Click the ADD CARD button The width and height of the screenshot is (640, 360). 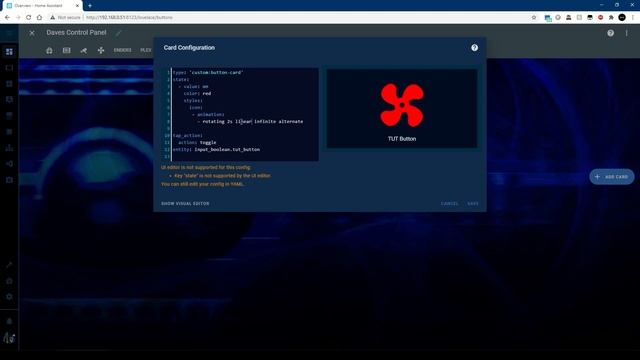[x=612, y=177]
